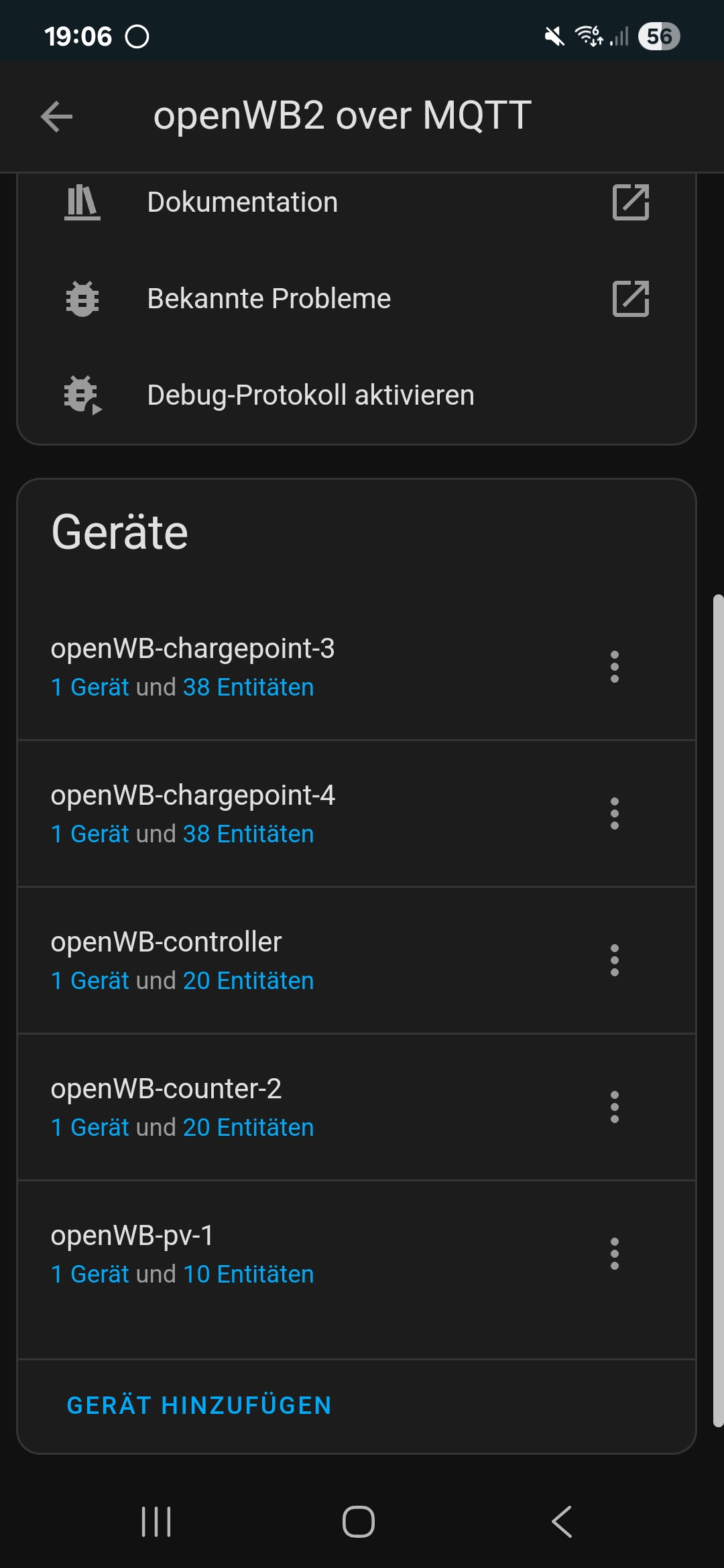Follow the 1 Gerät link under openWB-controller
The height and width of the screenshot is (1568, 724).
pyautogui.click(x=90, y=981)
